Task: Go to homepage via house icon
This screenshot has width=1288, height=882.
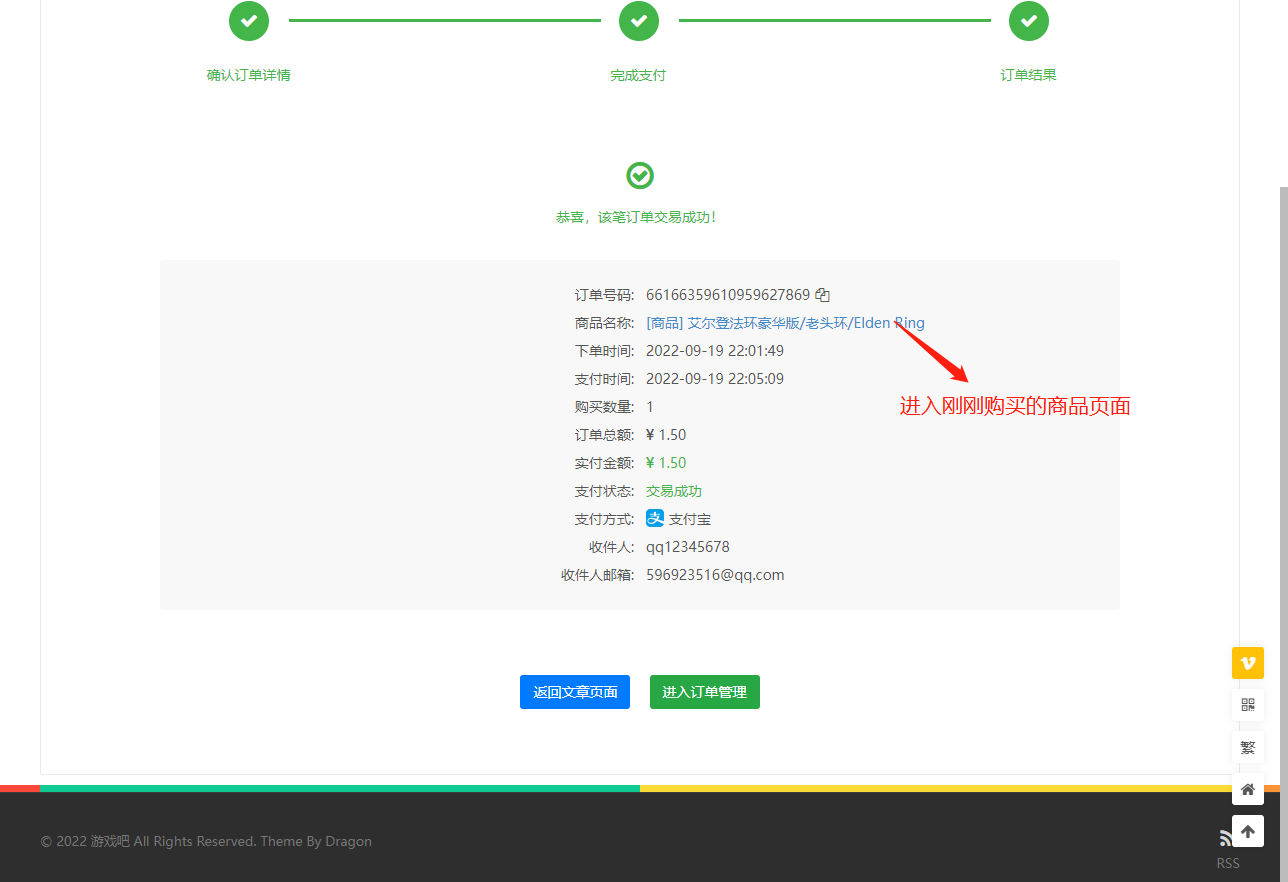Action: click(x=1248, y=789)
